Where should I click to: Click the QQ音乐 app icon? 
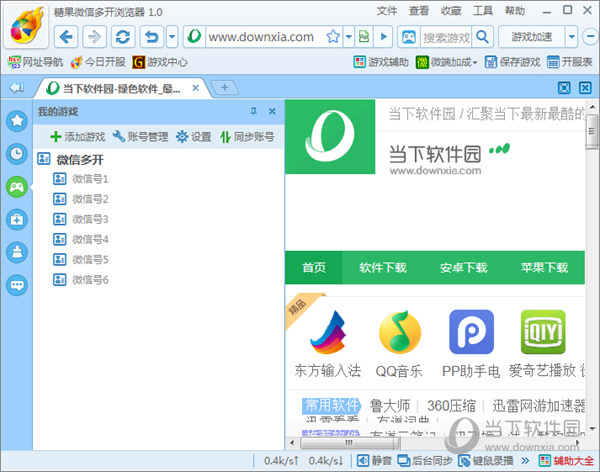(399, 332)
